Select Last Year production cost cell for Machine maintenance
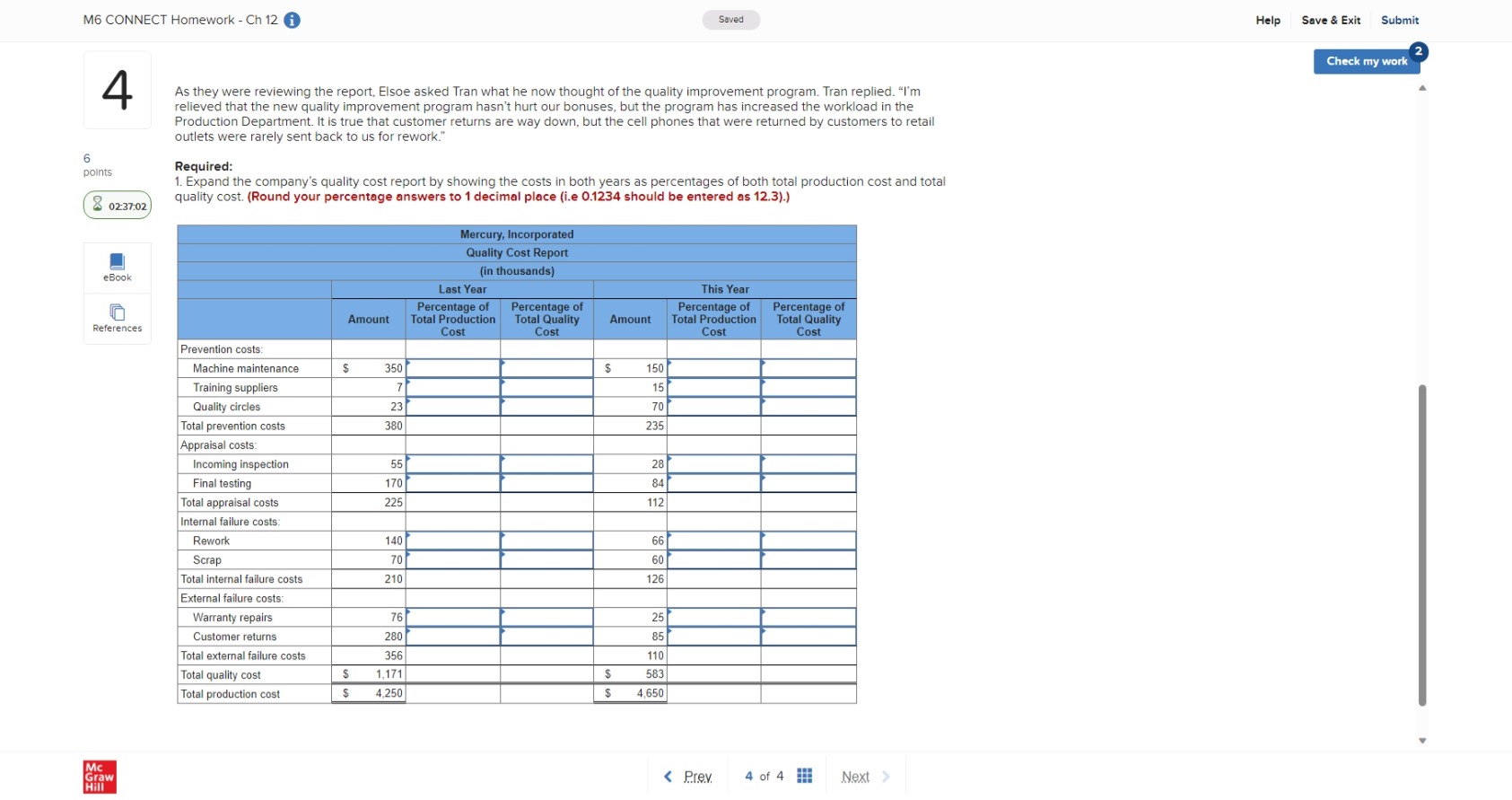The height and width of the screenshot is (800, 1512). (x=453, y=368)
